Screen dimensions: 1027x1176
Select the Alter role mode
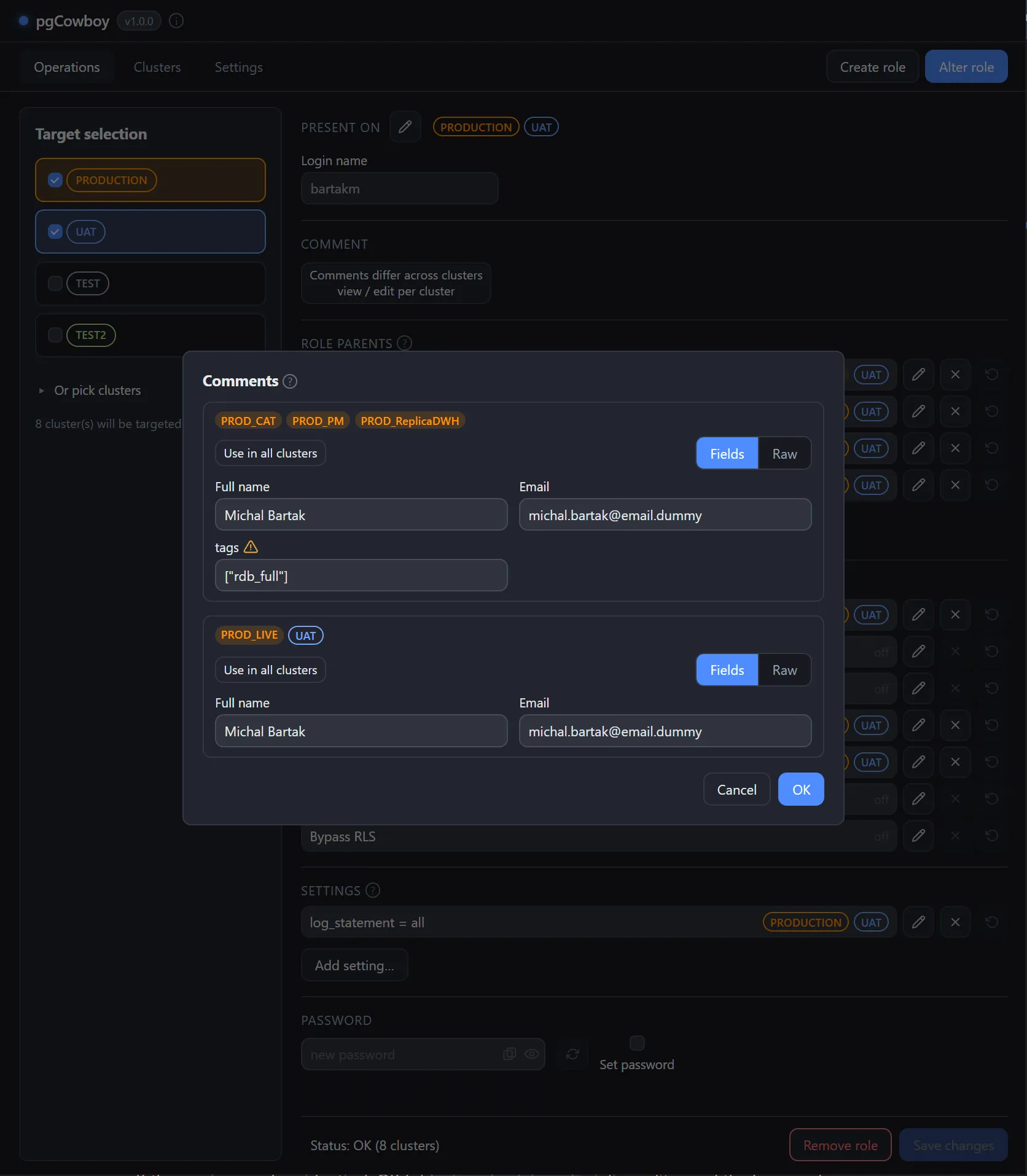tap(966, 67)
